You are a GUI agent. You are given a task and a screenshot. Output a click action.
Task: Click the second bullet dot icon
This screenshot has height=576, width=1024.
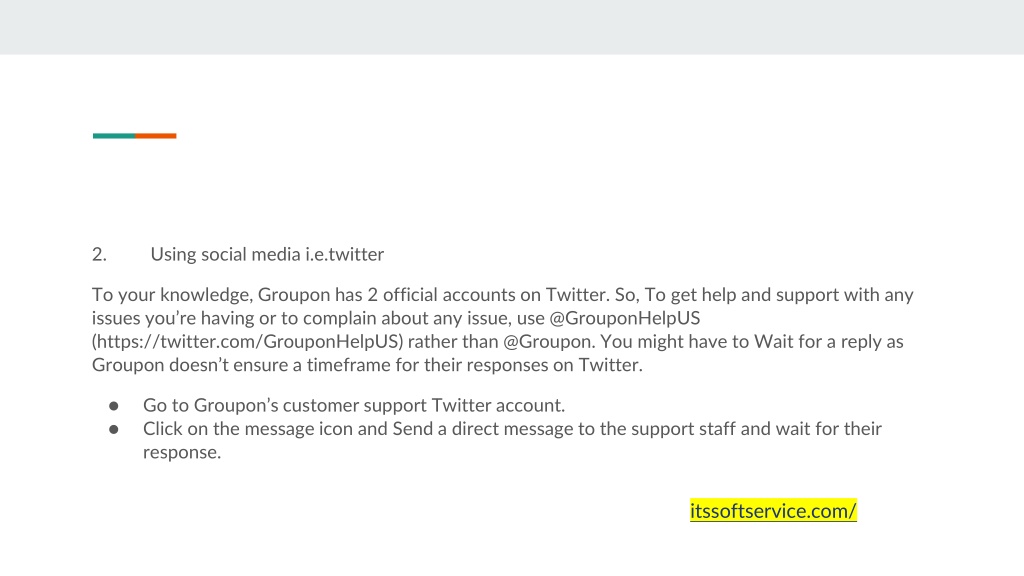(114, 430)
